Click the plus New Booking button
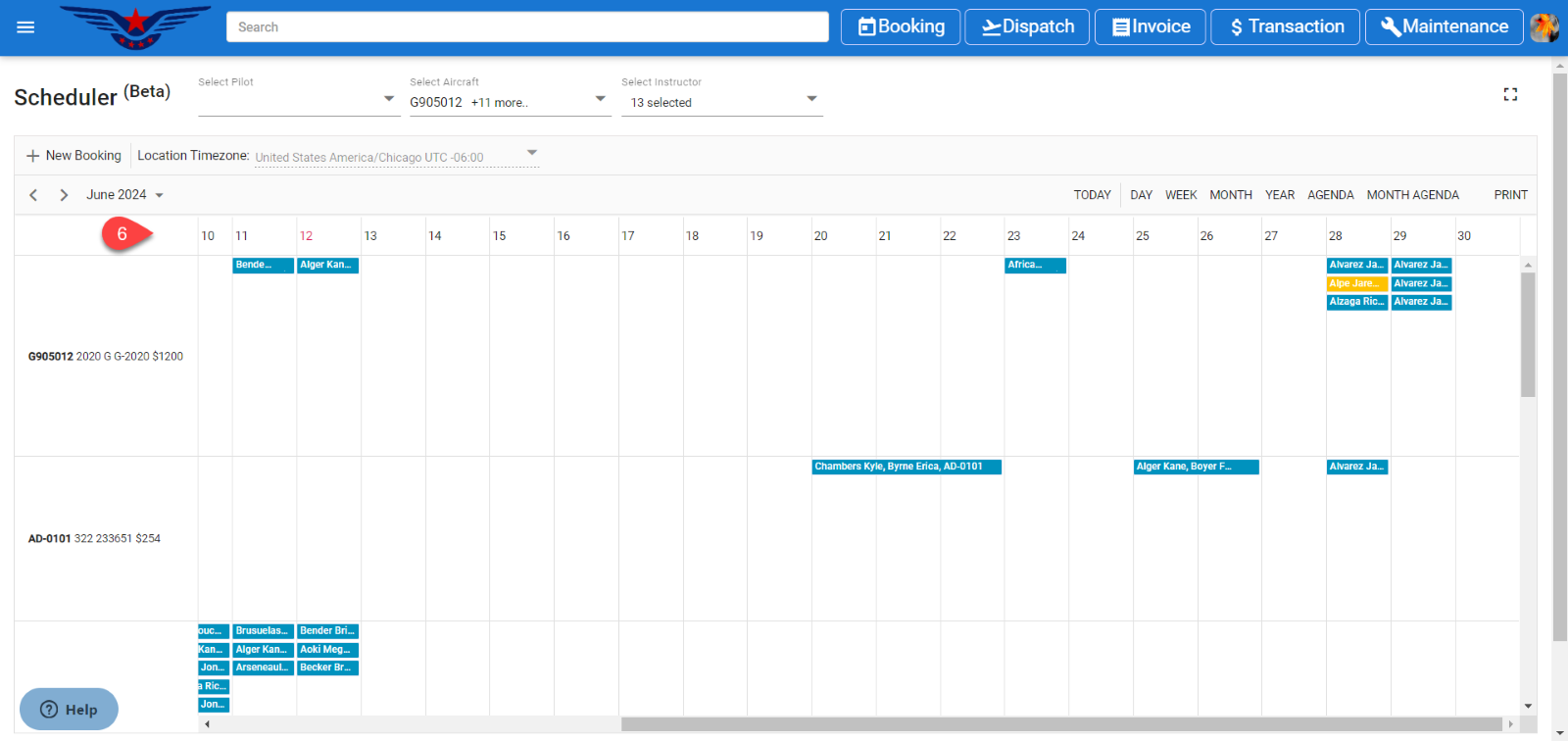The image size is (1568, 741). pyautogui.click(x=74, y=156)
